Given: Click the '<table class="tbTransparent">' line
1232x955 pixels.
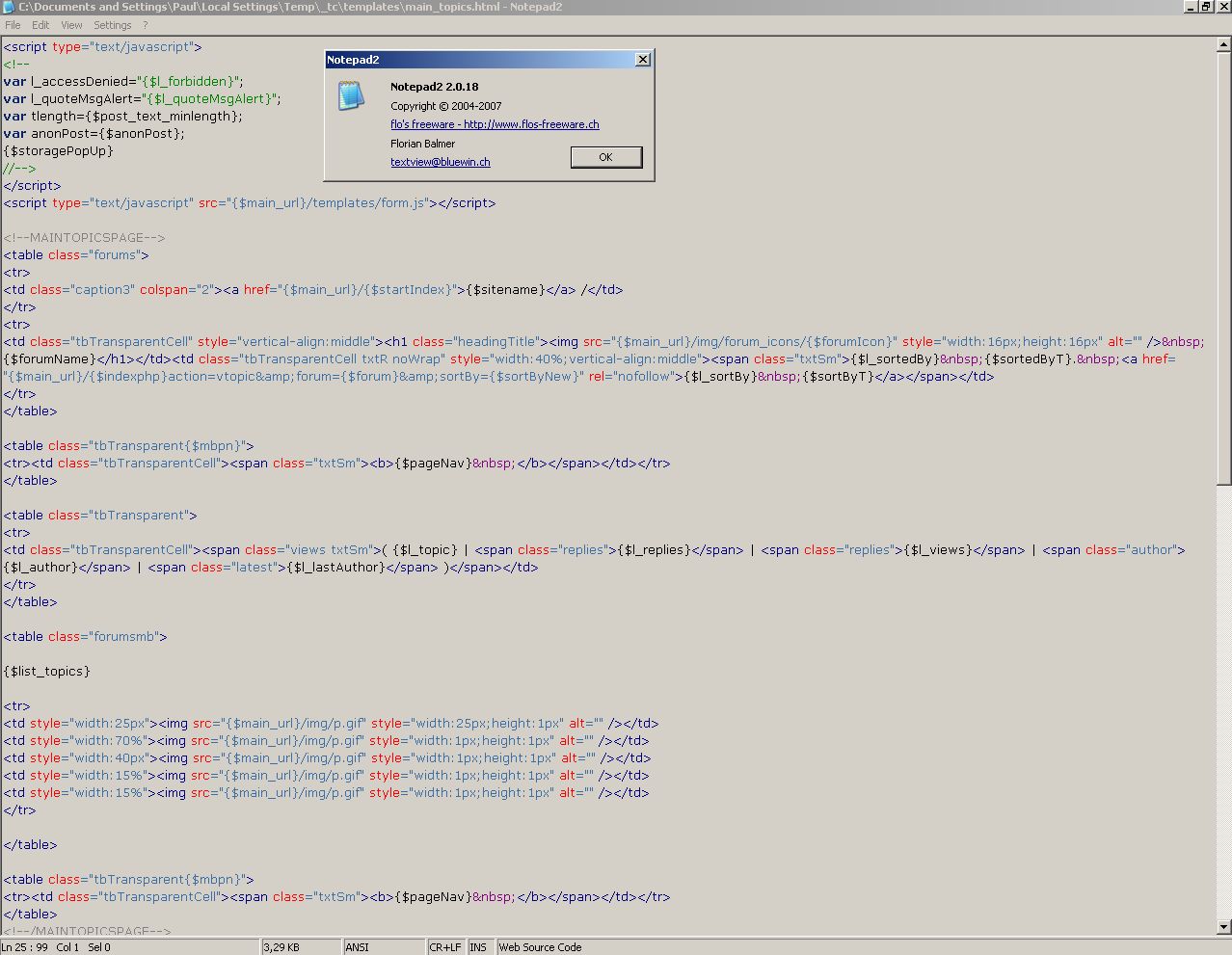Looking at the screenshot, I should coord(100,515).
